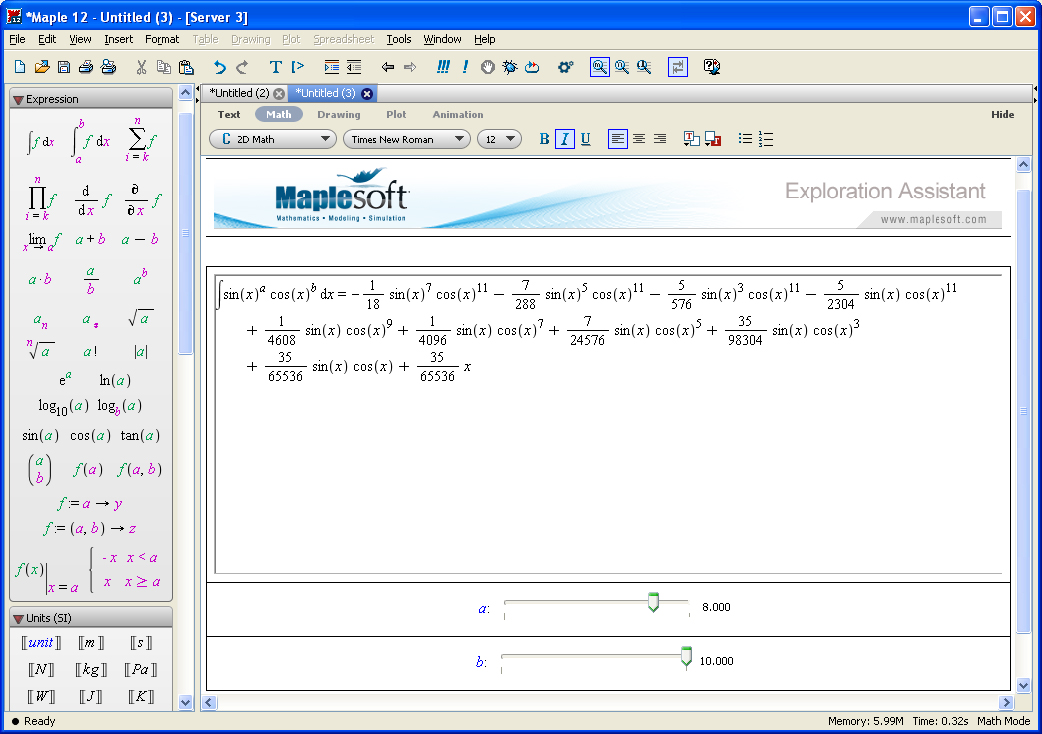Toggle Tab key icon in toolbar
Viewport: 1042px width, 734px height.
pos(678,66)
